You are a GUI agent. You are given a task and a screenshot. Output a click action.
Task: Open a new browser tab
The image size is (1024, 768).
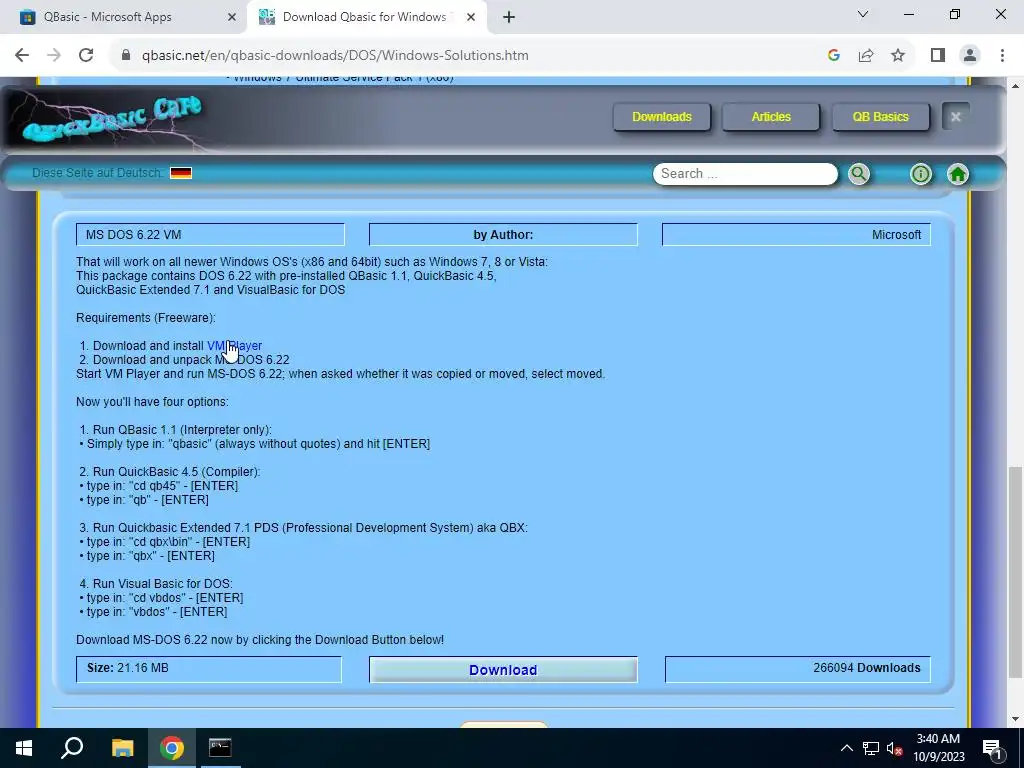tap(509, 17)
